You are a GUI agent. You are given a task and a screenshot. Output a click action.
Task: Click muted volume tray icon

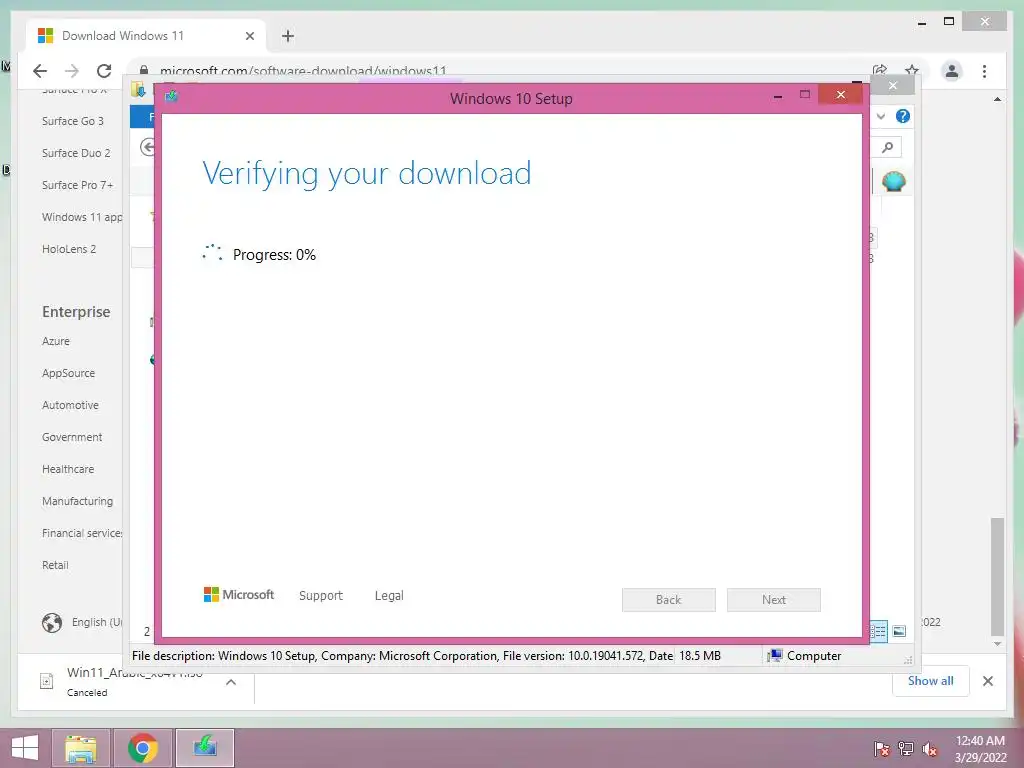[x=930, y=749]
